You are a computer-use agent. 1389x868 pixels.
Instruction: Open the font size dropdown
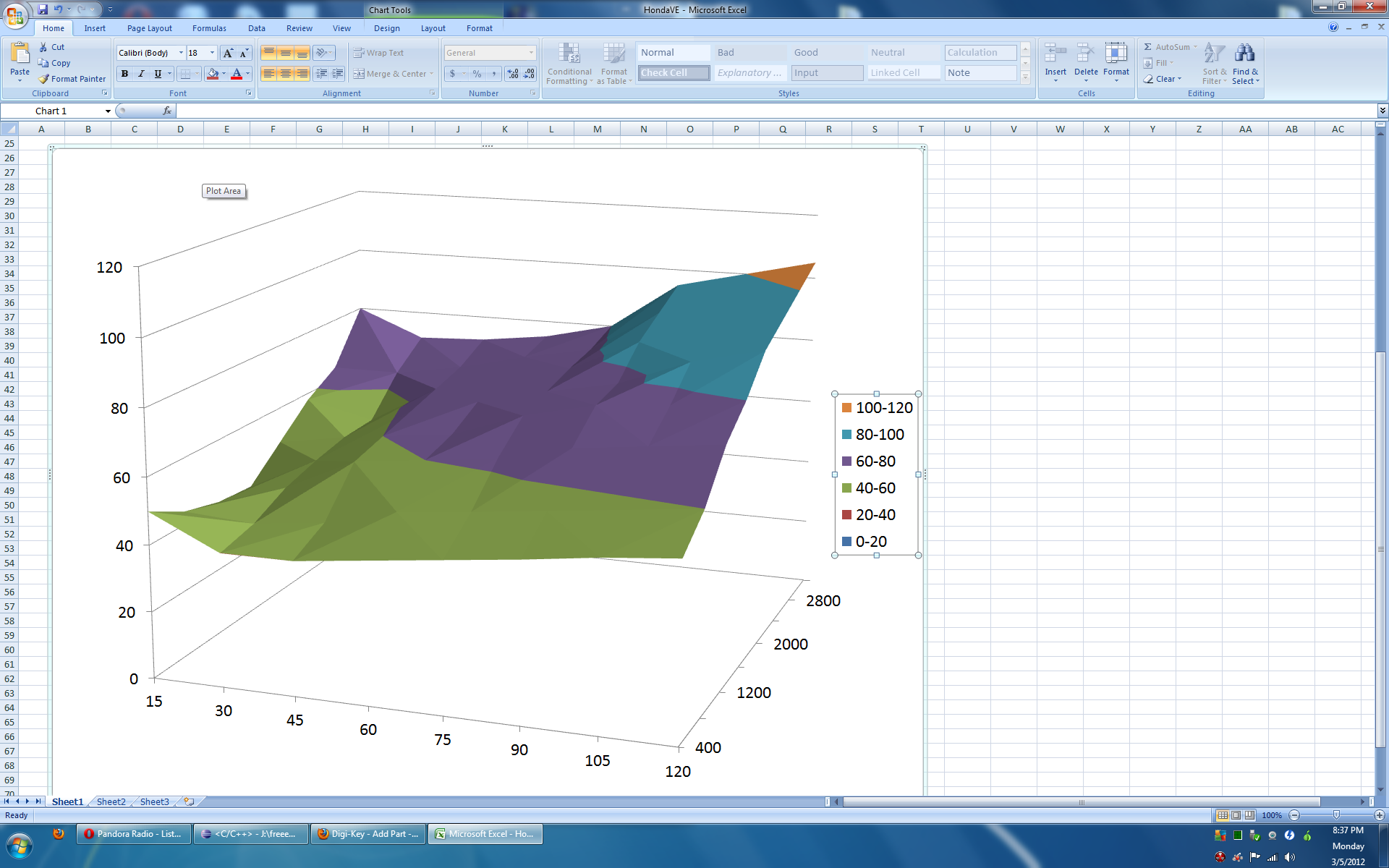[212, 53]
